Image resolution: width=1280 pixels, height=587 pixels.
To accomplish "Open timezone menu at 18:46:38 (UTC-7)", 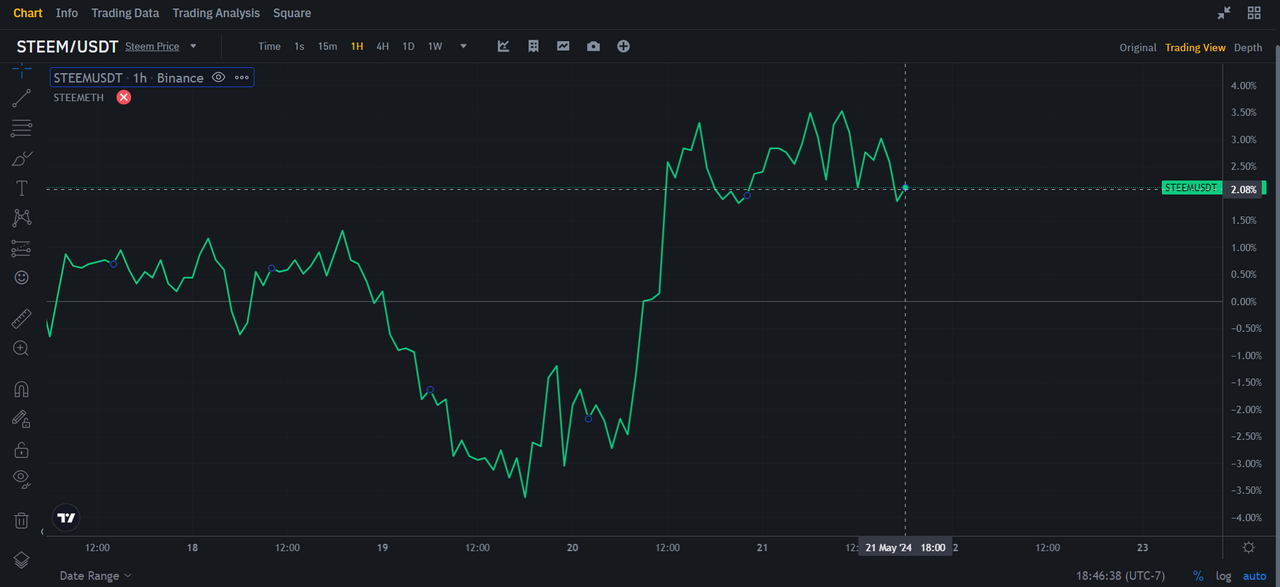I will 1121,576.
